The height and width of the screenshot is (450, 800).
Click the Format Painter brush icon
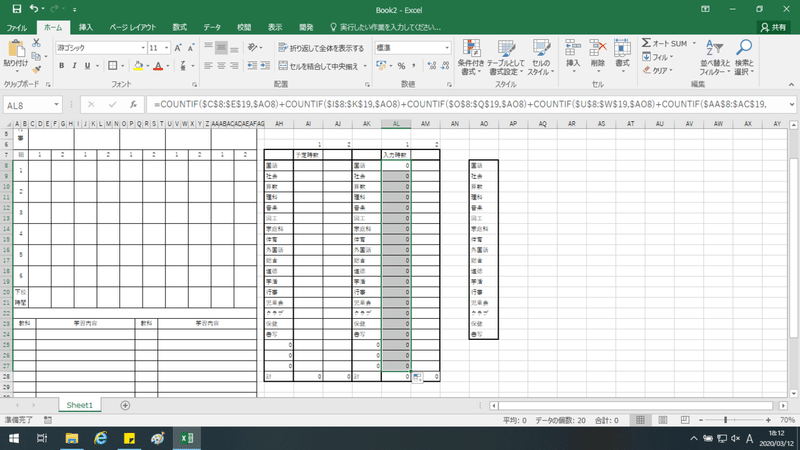(x=36, y=69)
